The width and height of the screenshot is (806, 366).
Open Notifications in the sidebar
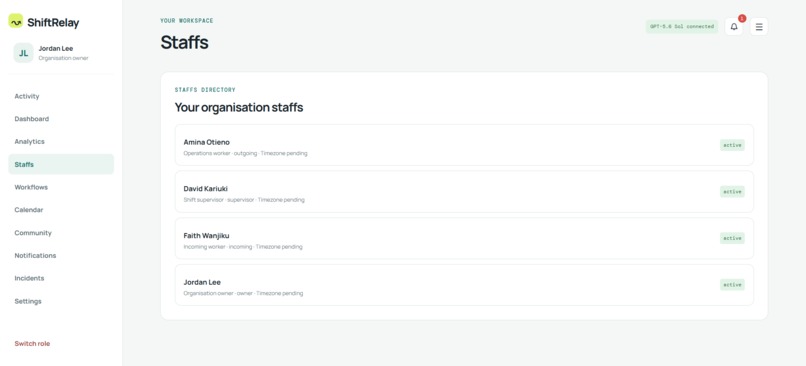pyautogui.click(x=35, y=255)
